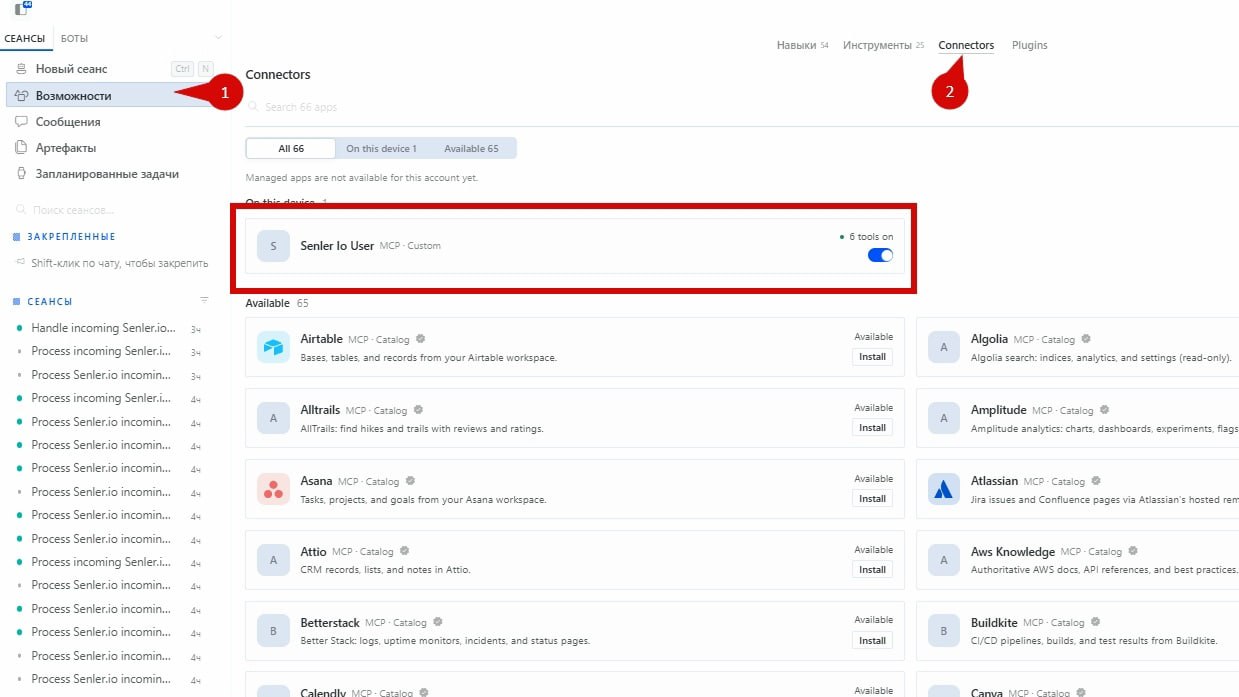Install the Betterstack connector
Viewport: 1239px width, 697px height.
coord(873,641)
